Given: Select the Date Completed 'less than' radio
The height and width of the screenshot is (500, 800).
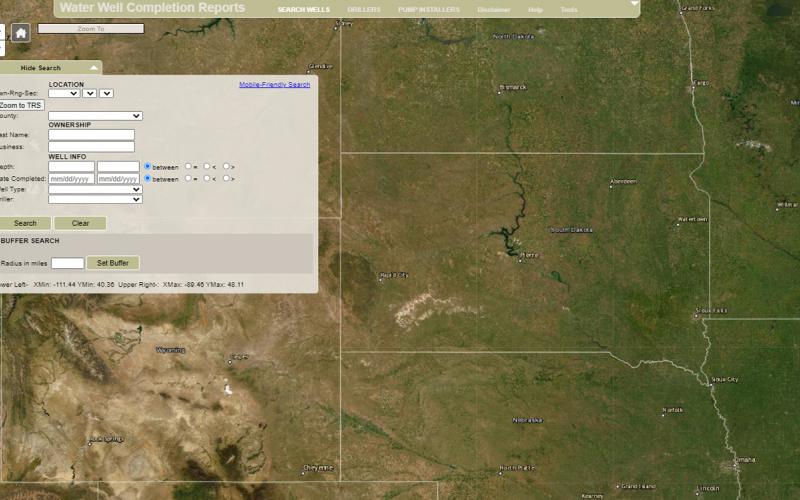Looking at the screenshot, I should coord(207,179).
